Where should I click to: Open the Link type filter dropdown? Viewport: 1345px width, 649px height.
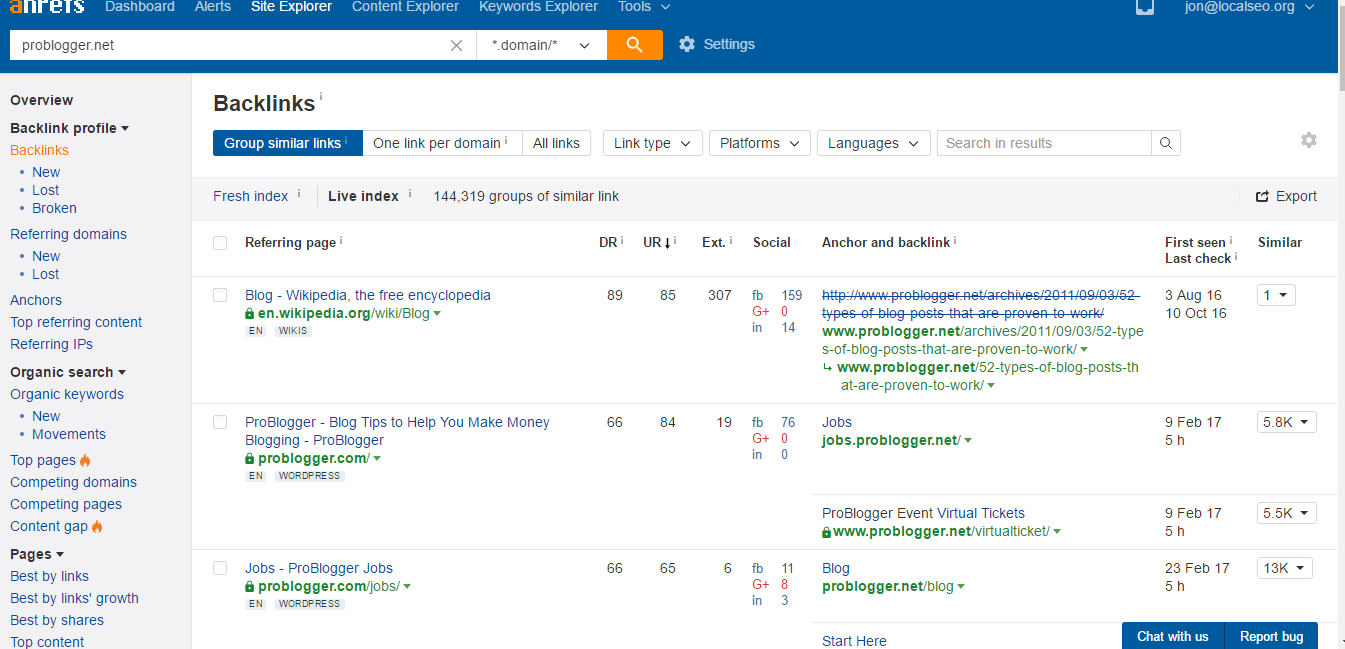pos(653,143)
